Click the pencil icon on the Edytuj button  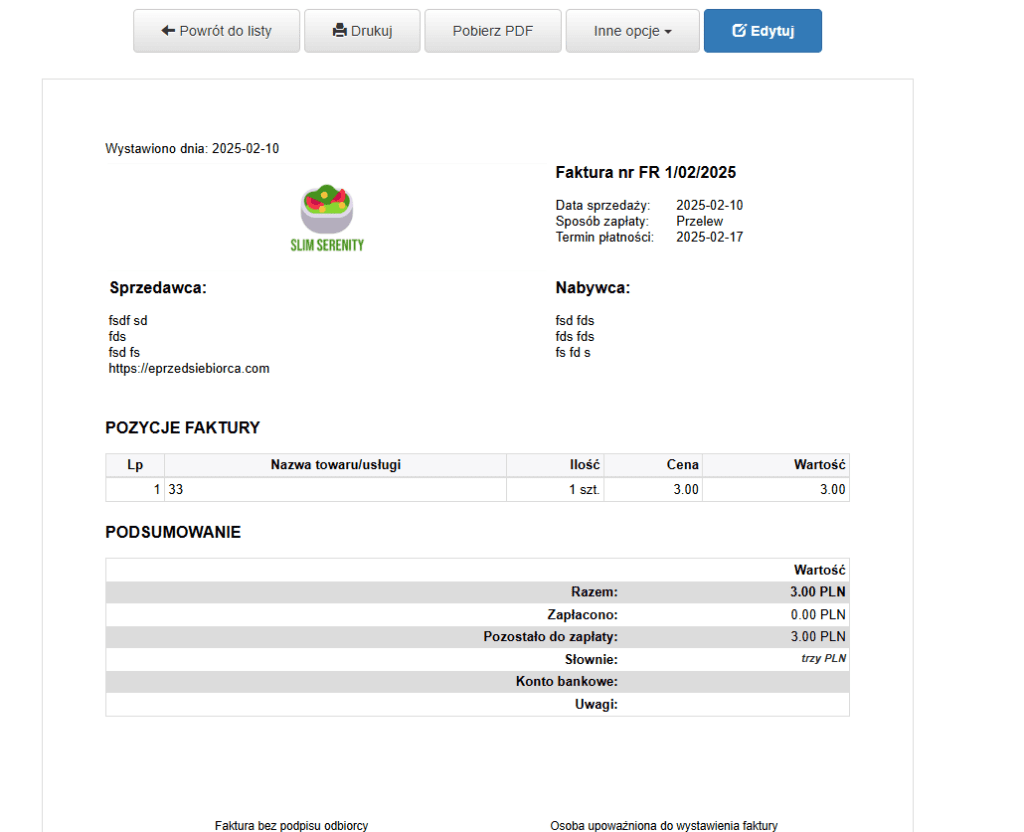click(x=740, y=31)
